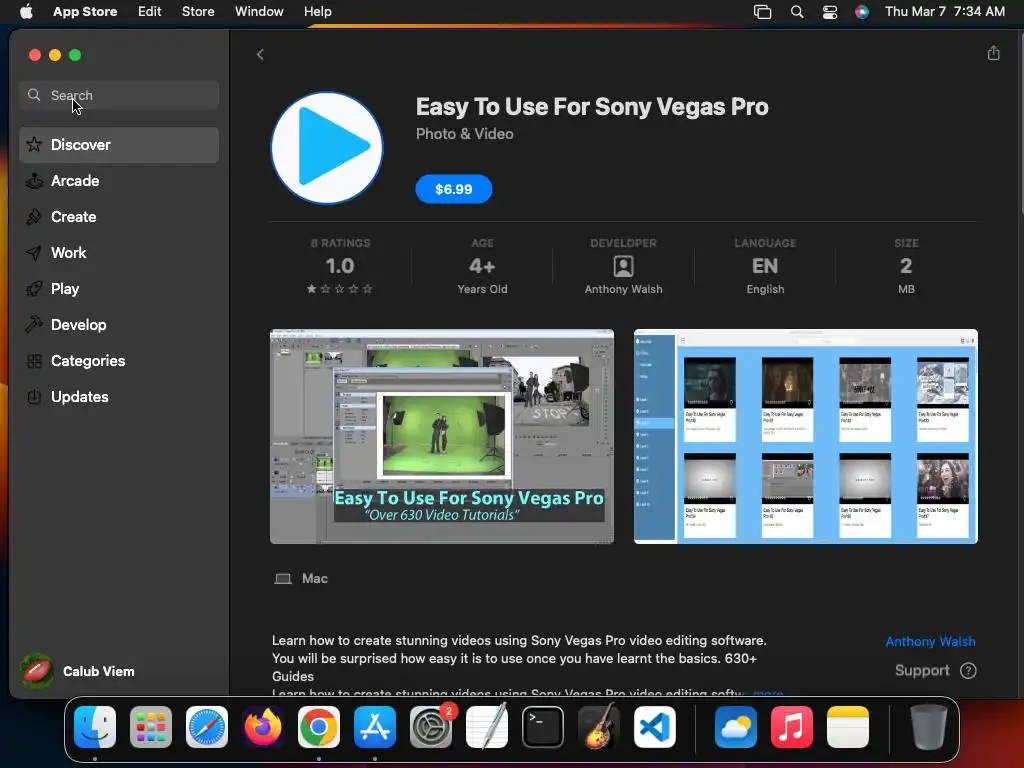The height and width of the screenshot is (768, 1024).
Task: Click the Mac compatibility label
Action: click(301, 579)
